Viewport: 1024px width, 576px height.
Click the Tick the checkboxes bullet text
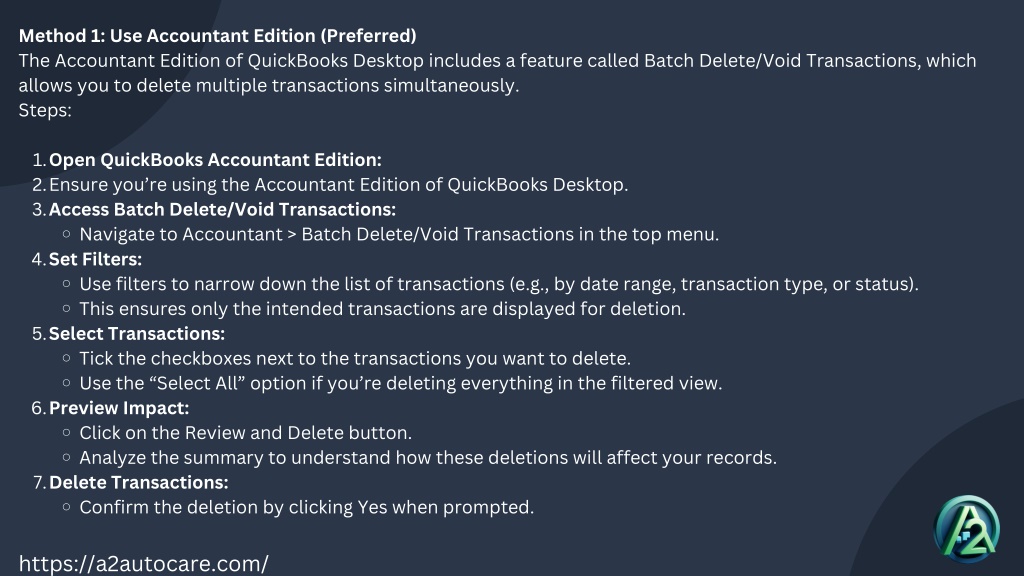coord(355,359)
